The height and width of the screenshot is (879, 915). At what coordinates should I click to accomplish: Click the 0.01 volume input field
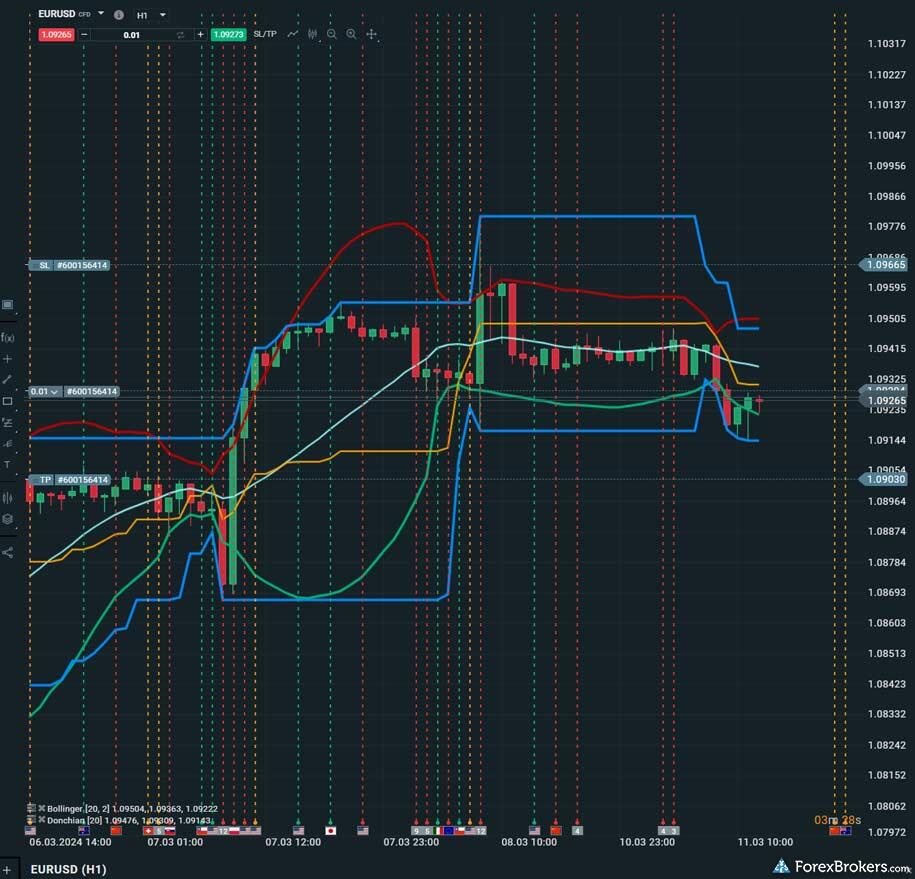tap(131, 34)
